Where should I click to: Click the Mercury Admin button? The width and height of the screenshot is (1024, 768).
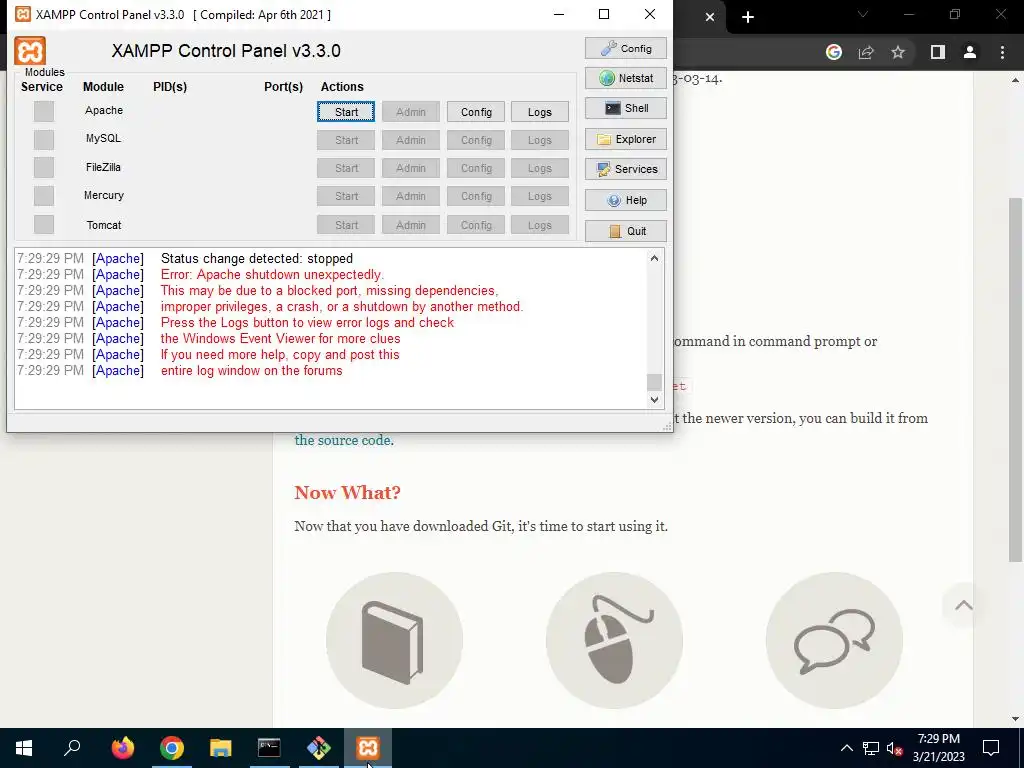click(x=411, y=196)
